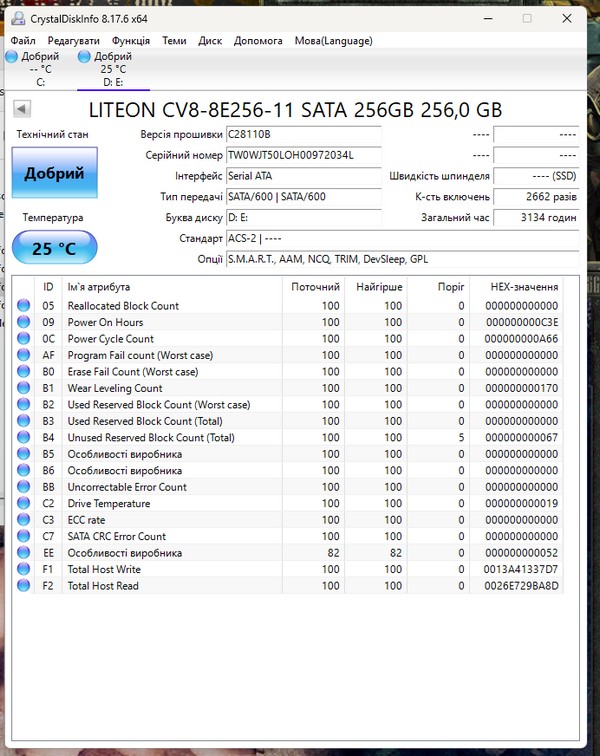Click the previous disk arrow button
The width and height of the screenshot is (600, 756).
(x=21, y=109)
